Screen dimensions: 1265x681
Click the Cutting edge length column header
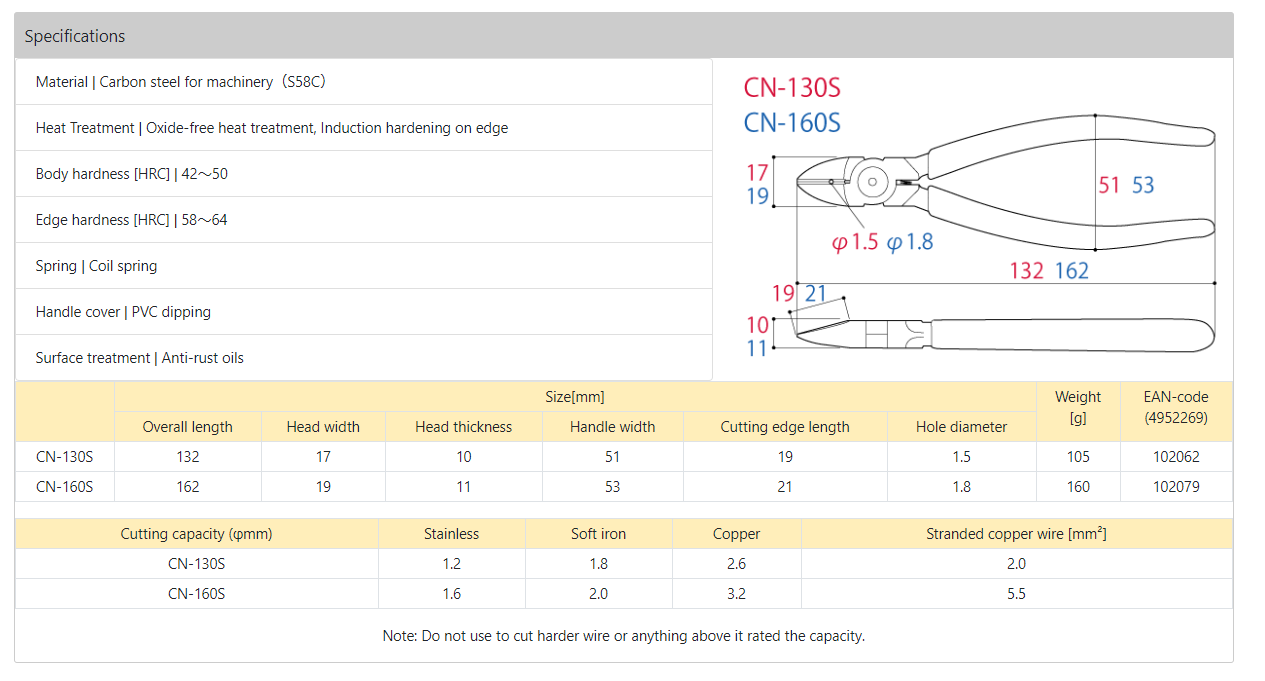785,427
